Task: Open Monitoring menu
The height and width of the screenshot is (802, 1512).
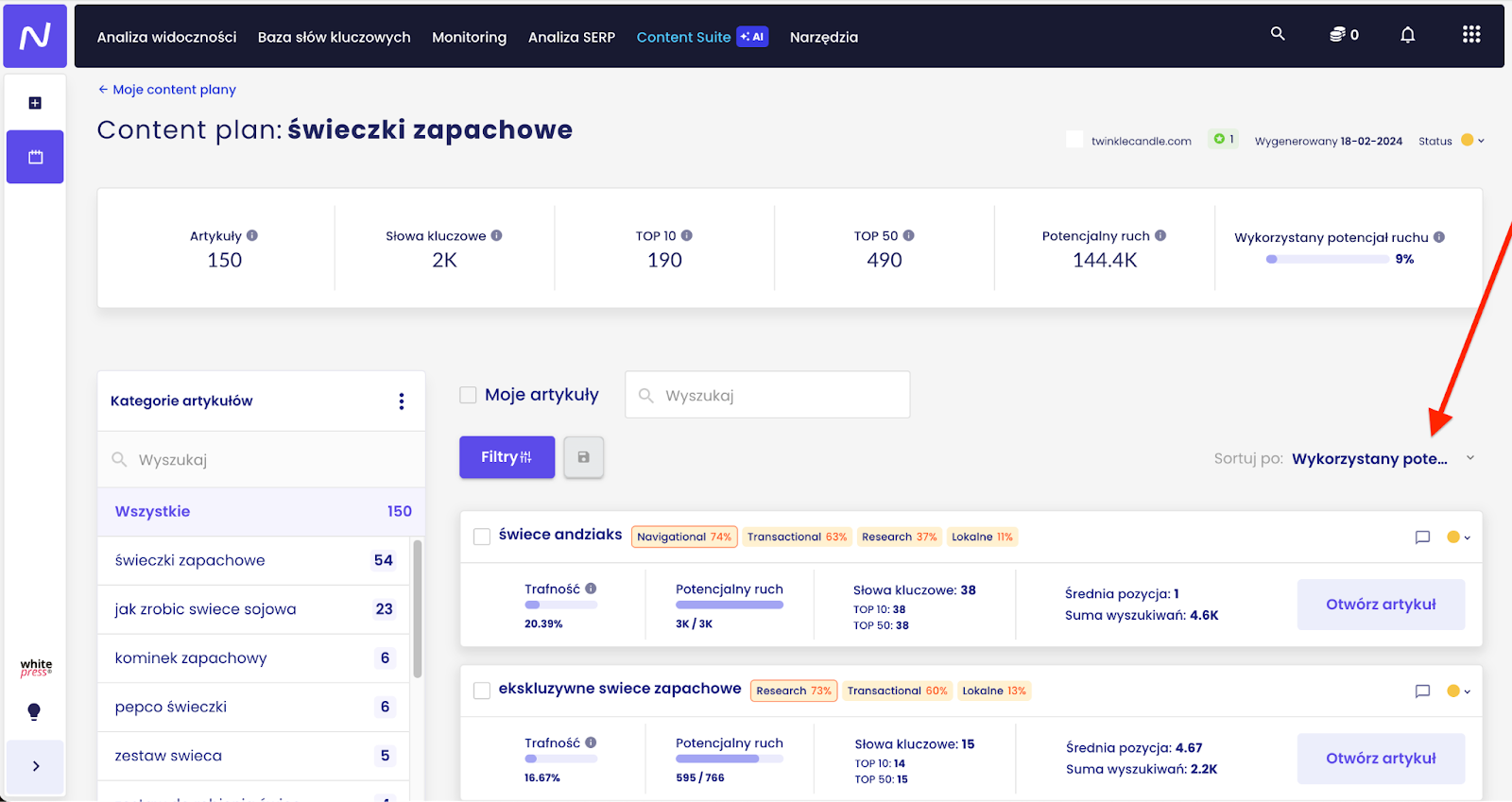Action: pyautogui.click(x=470, y=37)
